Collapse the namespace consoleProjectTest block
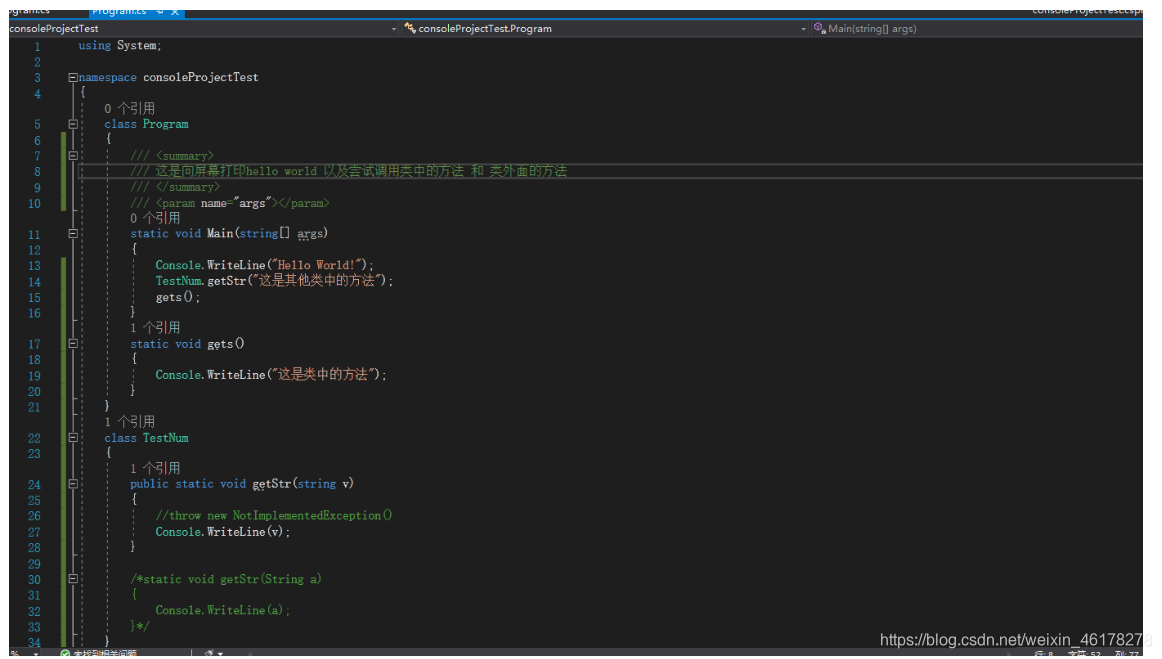Screen dimensions: 1162x659 point(73,77)
